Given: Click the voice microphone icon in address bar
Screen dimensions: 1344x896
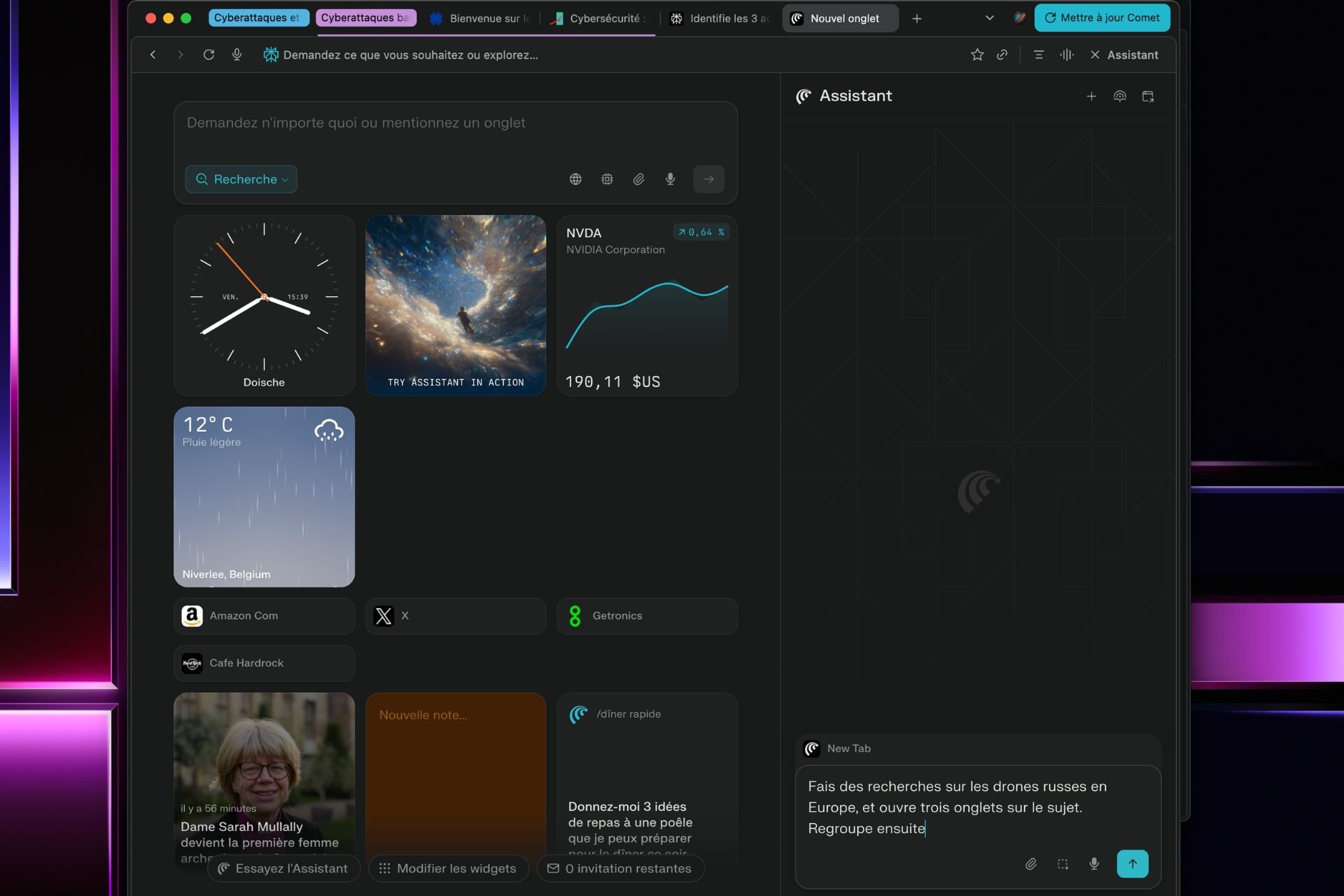Looking at the screenshot, I should 237,55.
